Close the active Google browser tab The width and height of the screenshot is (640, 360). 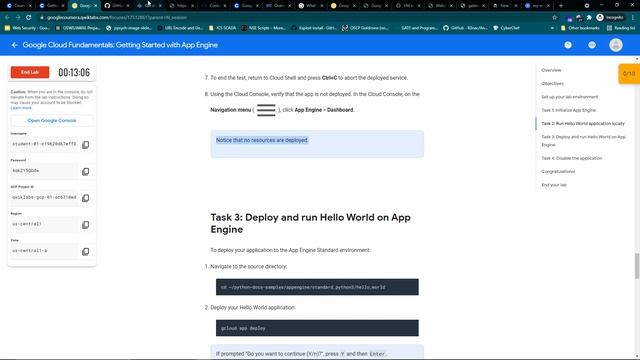point(95,6)
